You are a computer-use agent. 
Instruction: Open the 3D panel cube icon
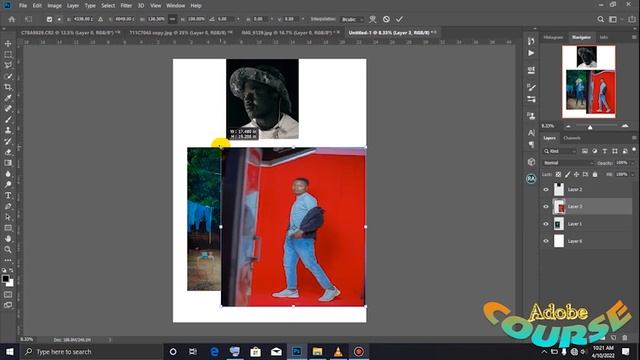(531, 162)
